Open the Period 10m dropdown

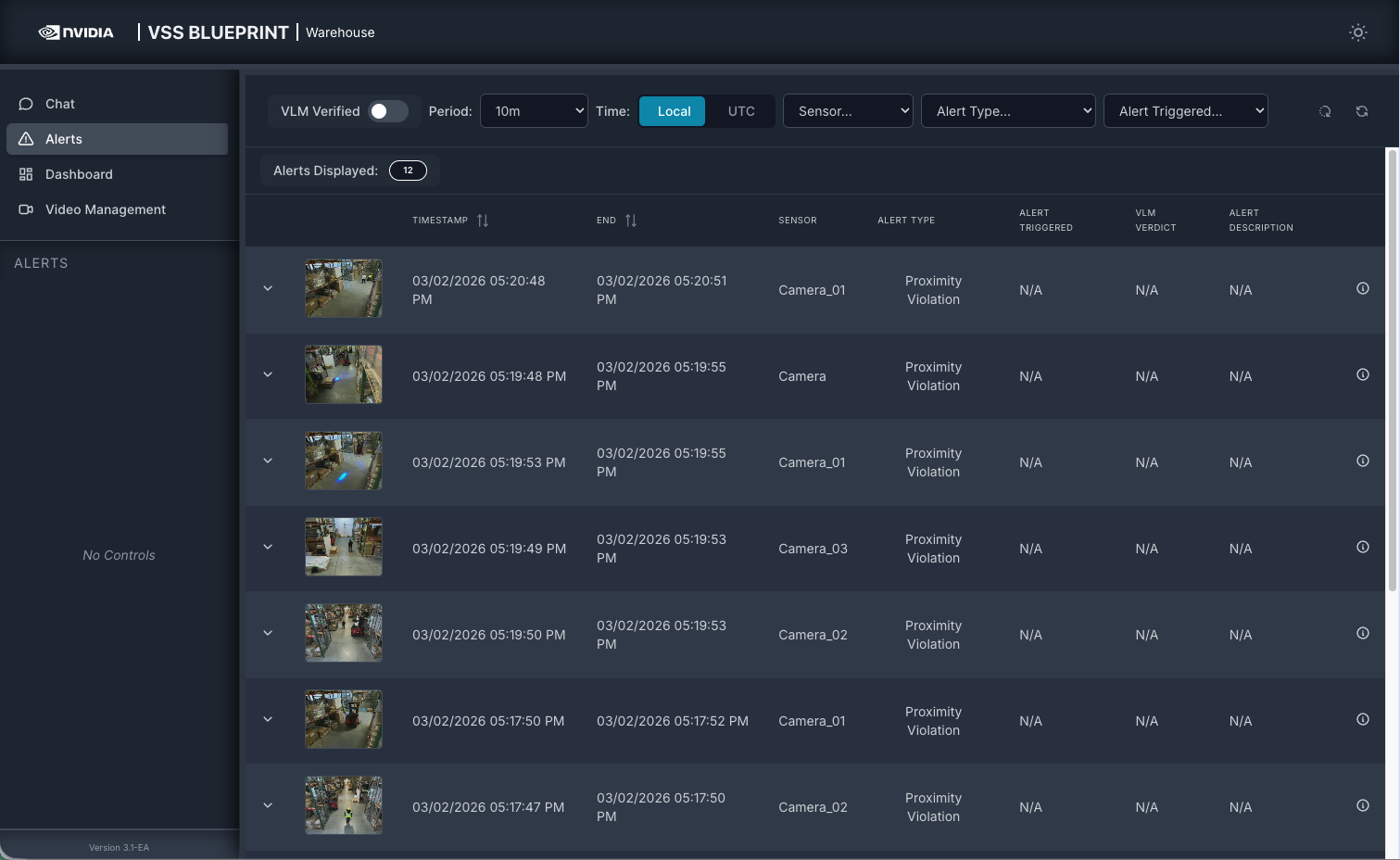click(x=534, y=111)
